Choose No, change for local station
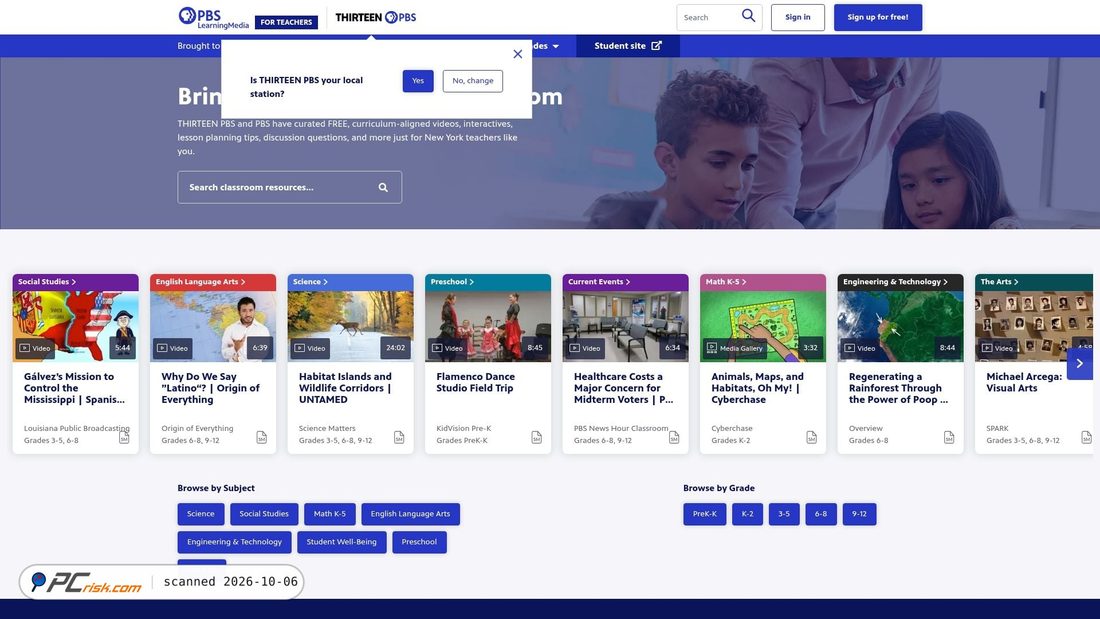The height and width of the screenshot is (619, 1100). pyautogui.click(x=473, y=81)
